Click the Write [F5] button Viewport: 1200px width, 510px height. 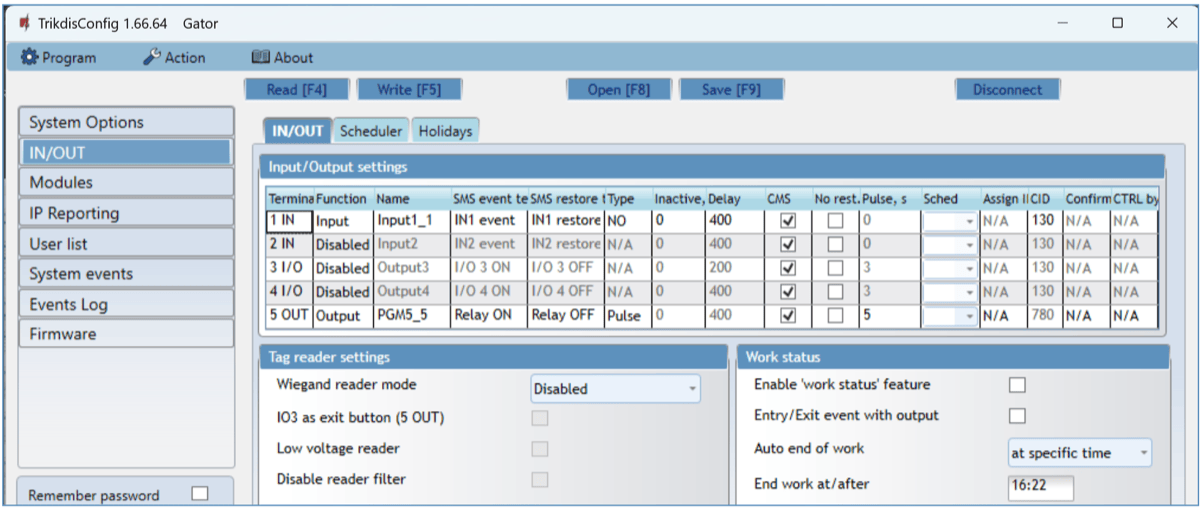coord(408,90)
